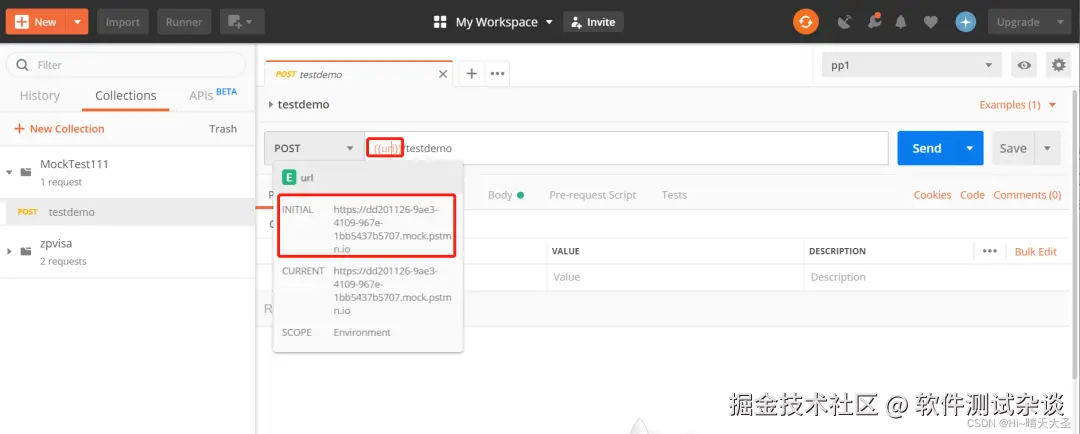The image size is (1080, 434).
Task: Click the INITIAL value URL text in tooltip
Action: 393,229
